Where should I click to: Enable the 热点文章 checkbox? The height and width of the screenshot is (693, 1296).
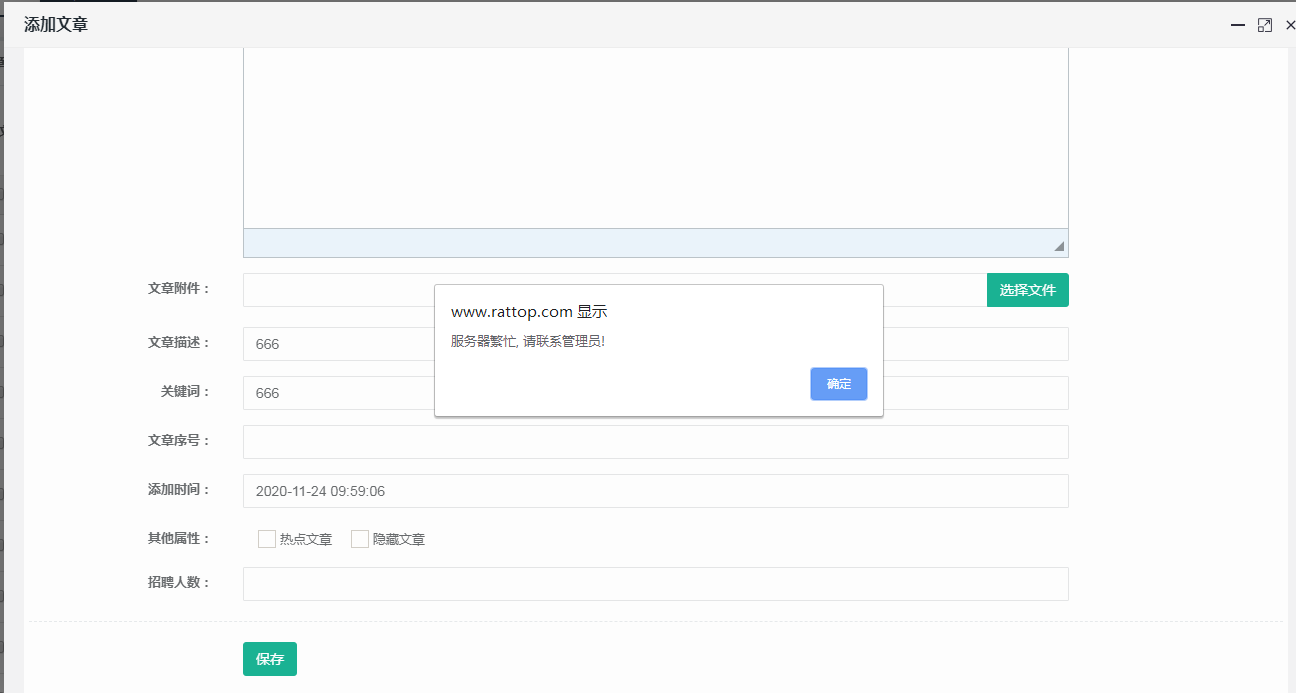tap(267, 539)
